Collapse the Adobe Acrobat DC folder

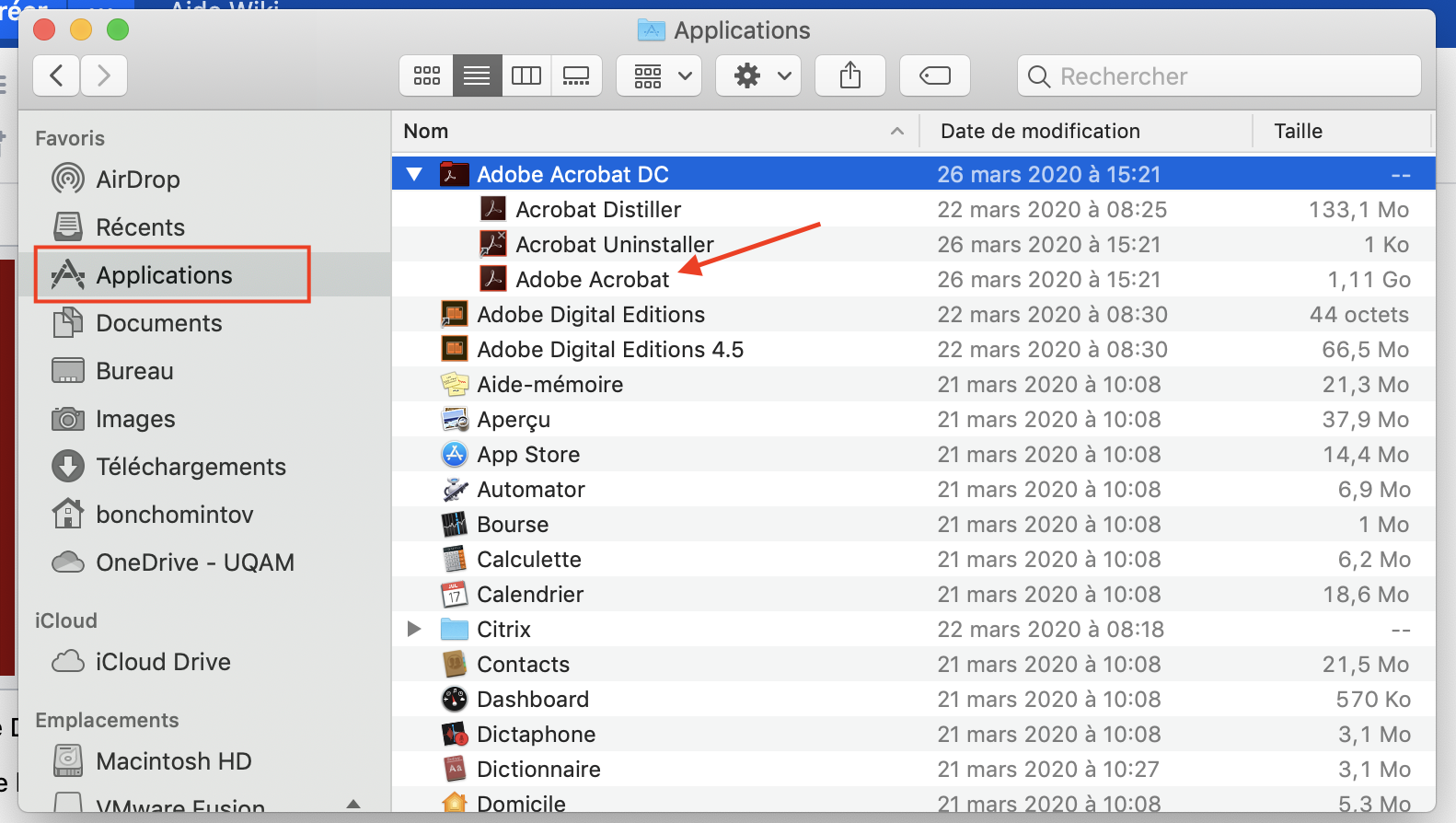414,174
